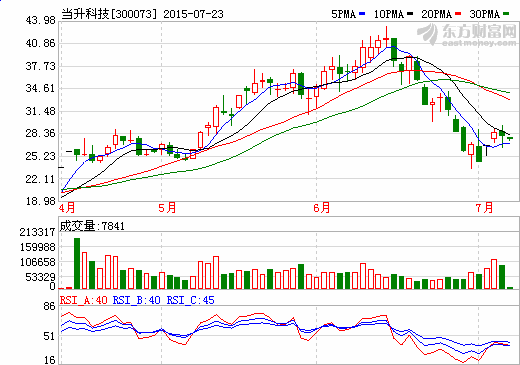The height and width of the screenshot is (365, 520).
Task: Click the RSI_A:40 indicator label
Action: click(x=84, y=300)
